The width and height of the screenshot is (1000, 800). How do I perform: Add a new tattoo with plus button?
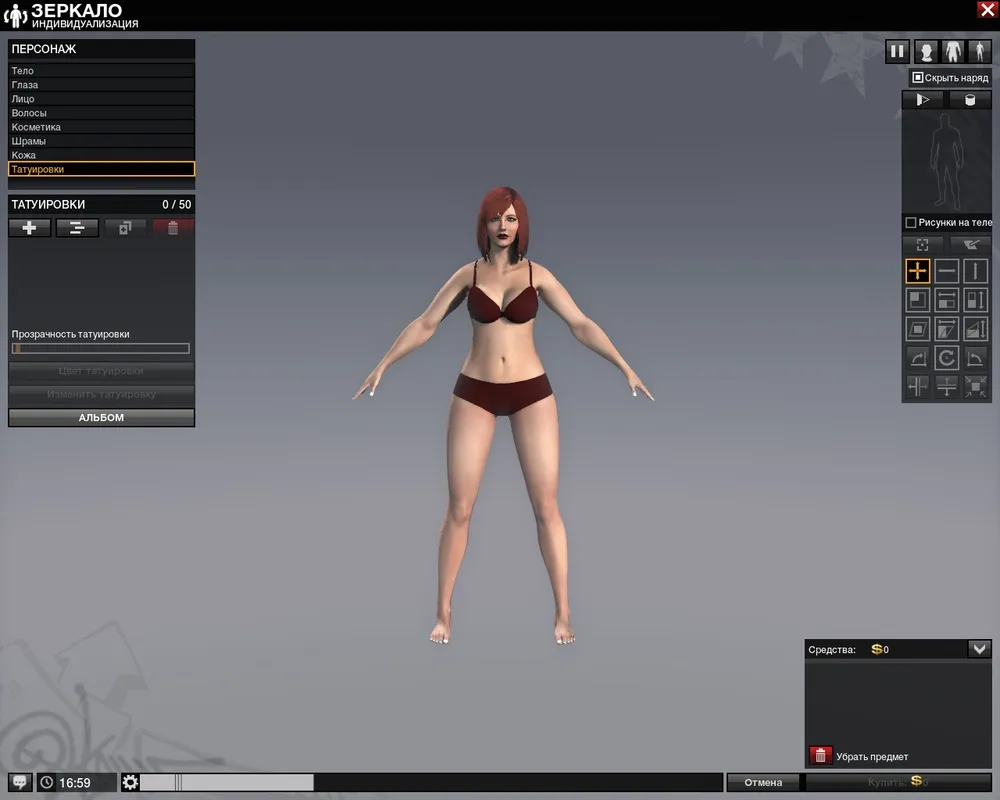pos(29,228)
